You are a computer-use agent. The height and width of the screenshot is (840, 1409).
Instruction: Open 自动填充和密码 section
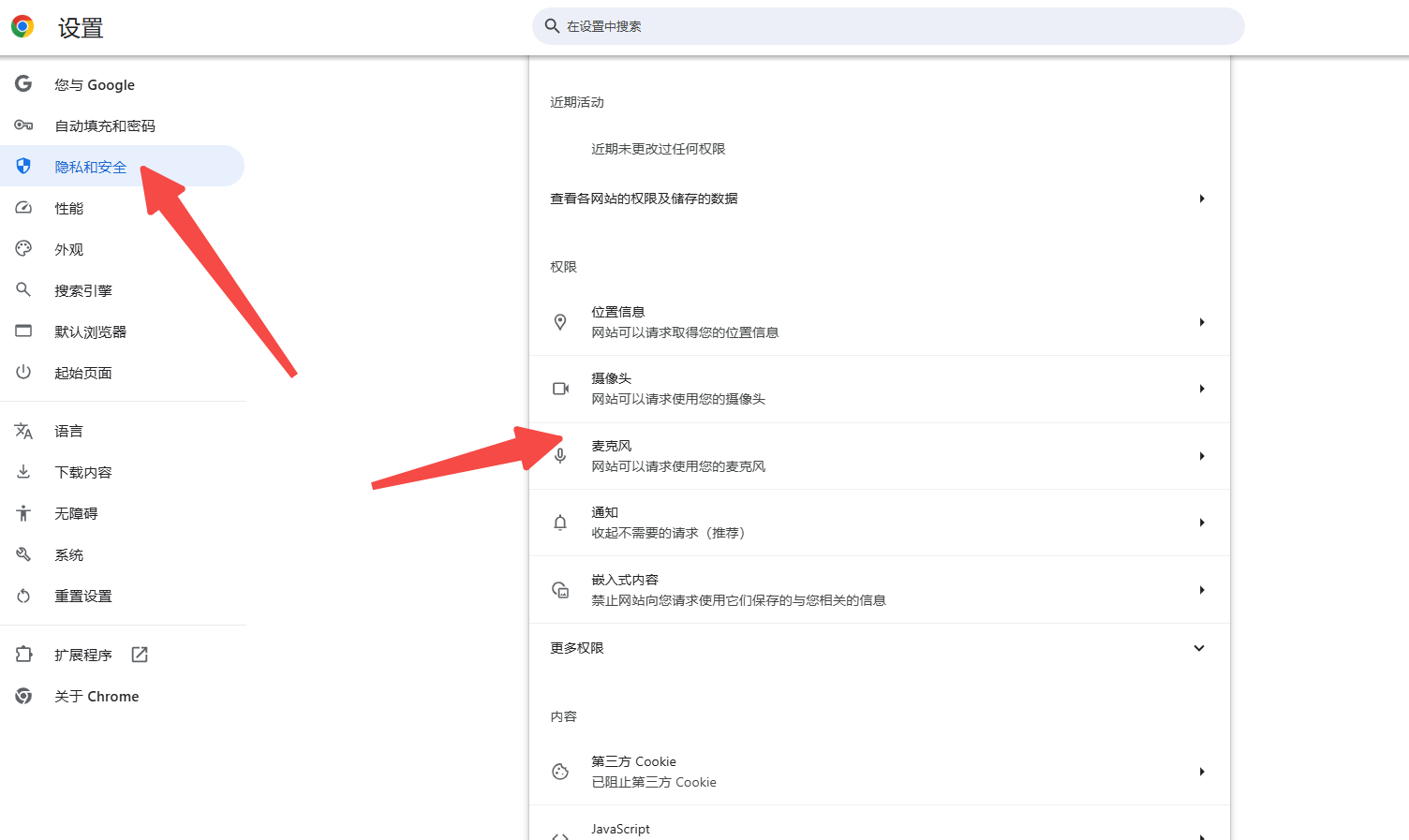pos(122,125)
